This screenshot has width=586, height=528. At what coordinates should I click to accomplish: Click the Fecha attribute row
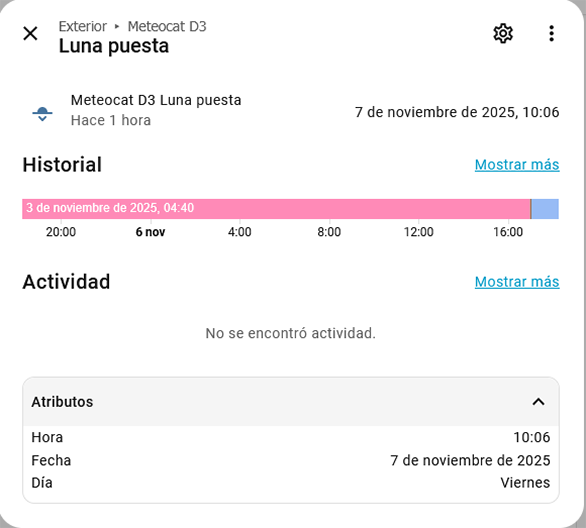pos(291,460)
